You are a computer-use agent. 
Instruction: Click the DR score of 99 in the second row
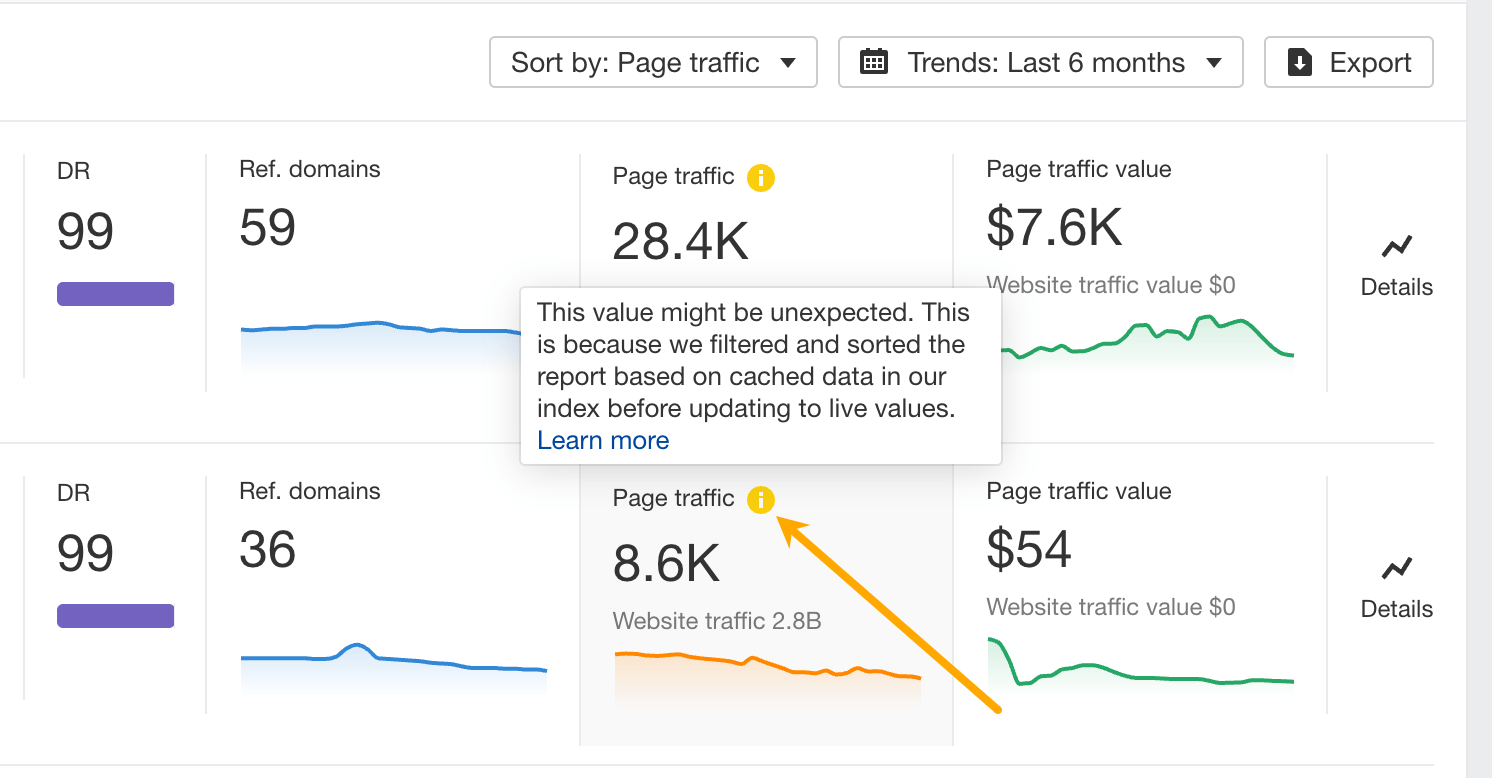[x=84, y=552]
